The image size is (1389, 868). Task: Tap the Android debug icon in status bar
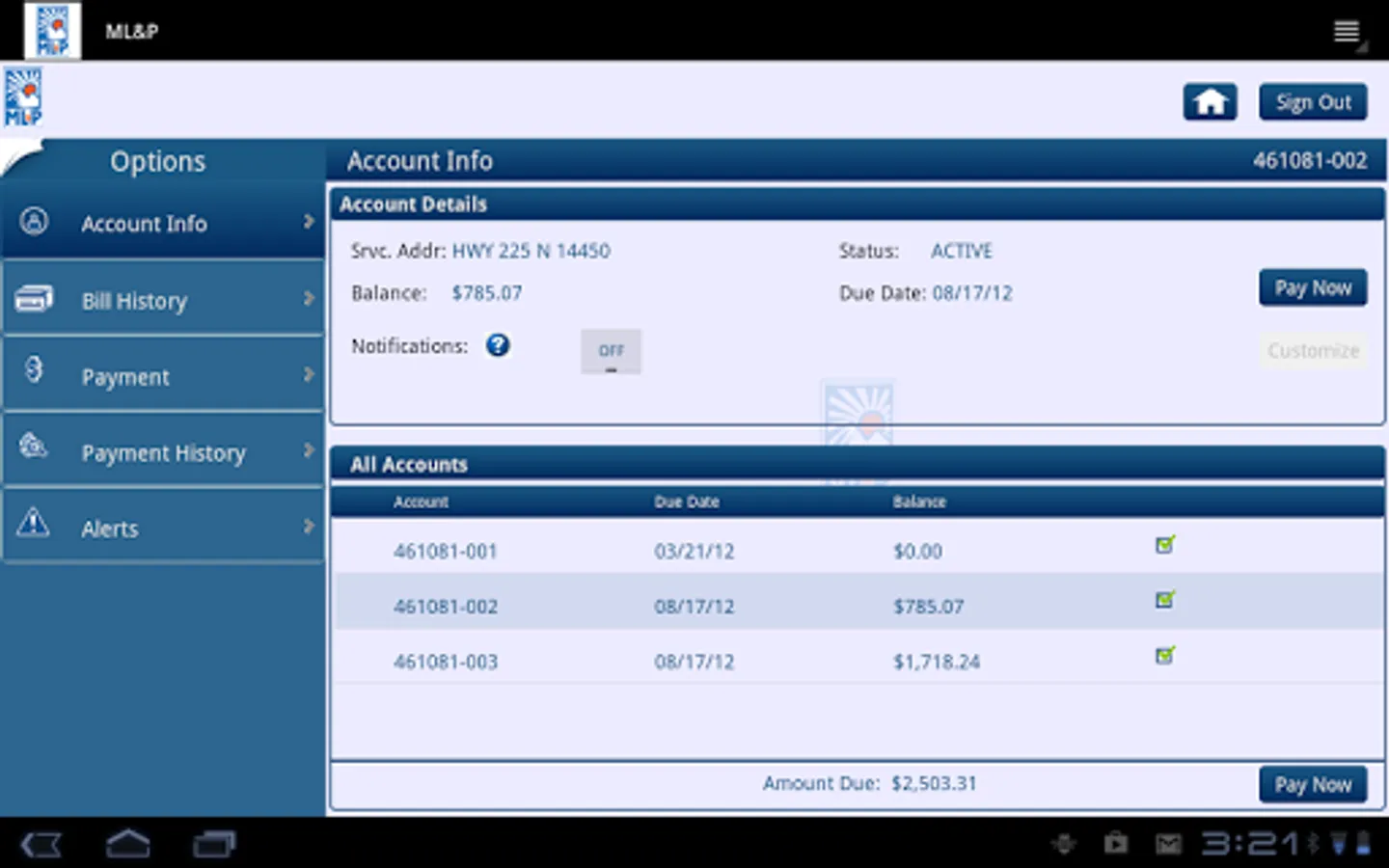pyautogui.click(x=1064, y=845)
